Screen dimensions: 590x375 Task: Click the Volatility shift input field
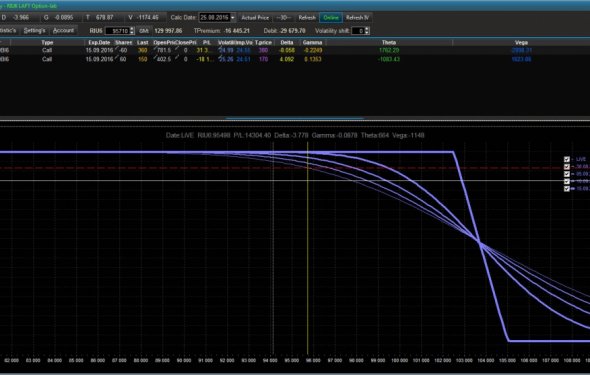tap(358, 31)
